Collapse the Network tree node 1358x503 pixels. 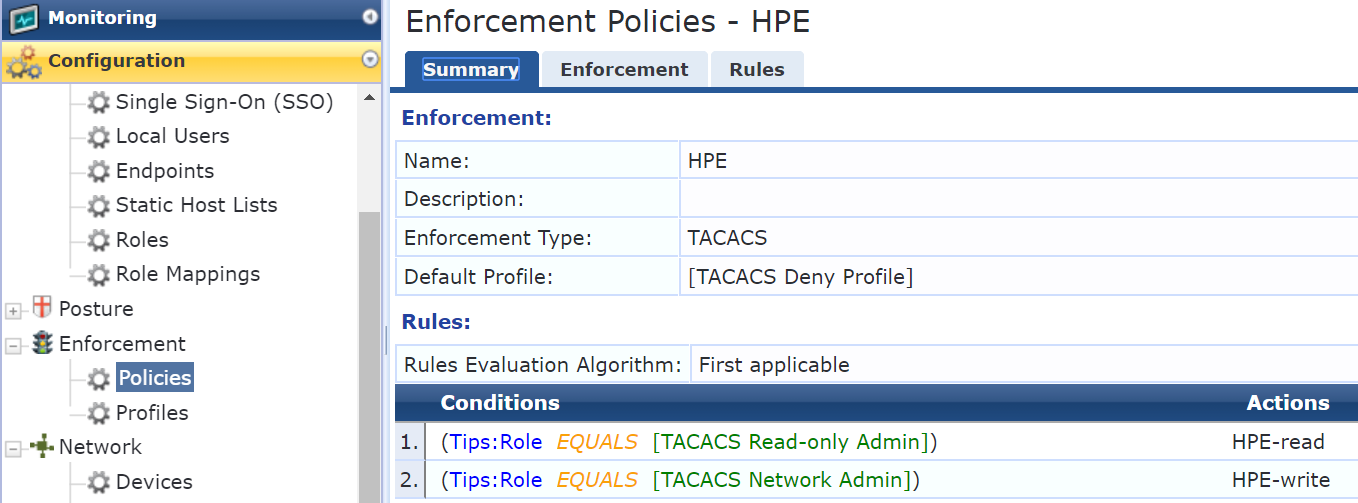coord(13,448)
